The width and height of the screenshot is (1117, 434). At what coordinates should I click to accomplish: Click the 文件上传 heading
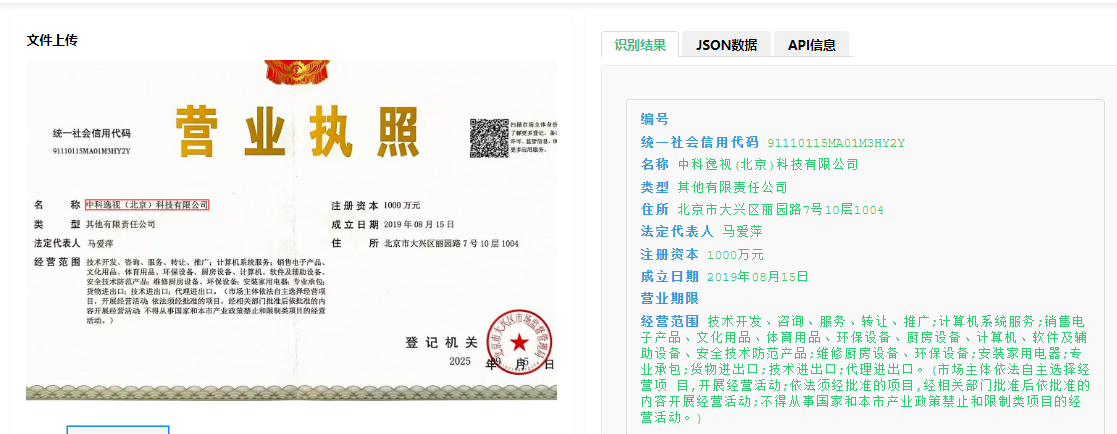(52, 41)
